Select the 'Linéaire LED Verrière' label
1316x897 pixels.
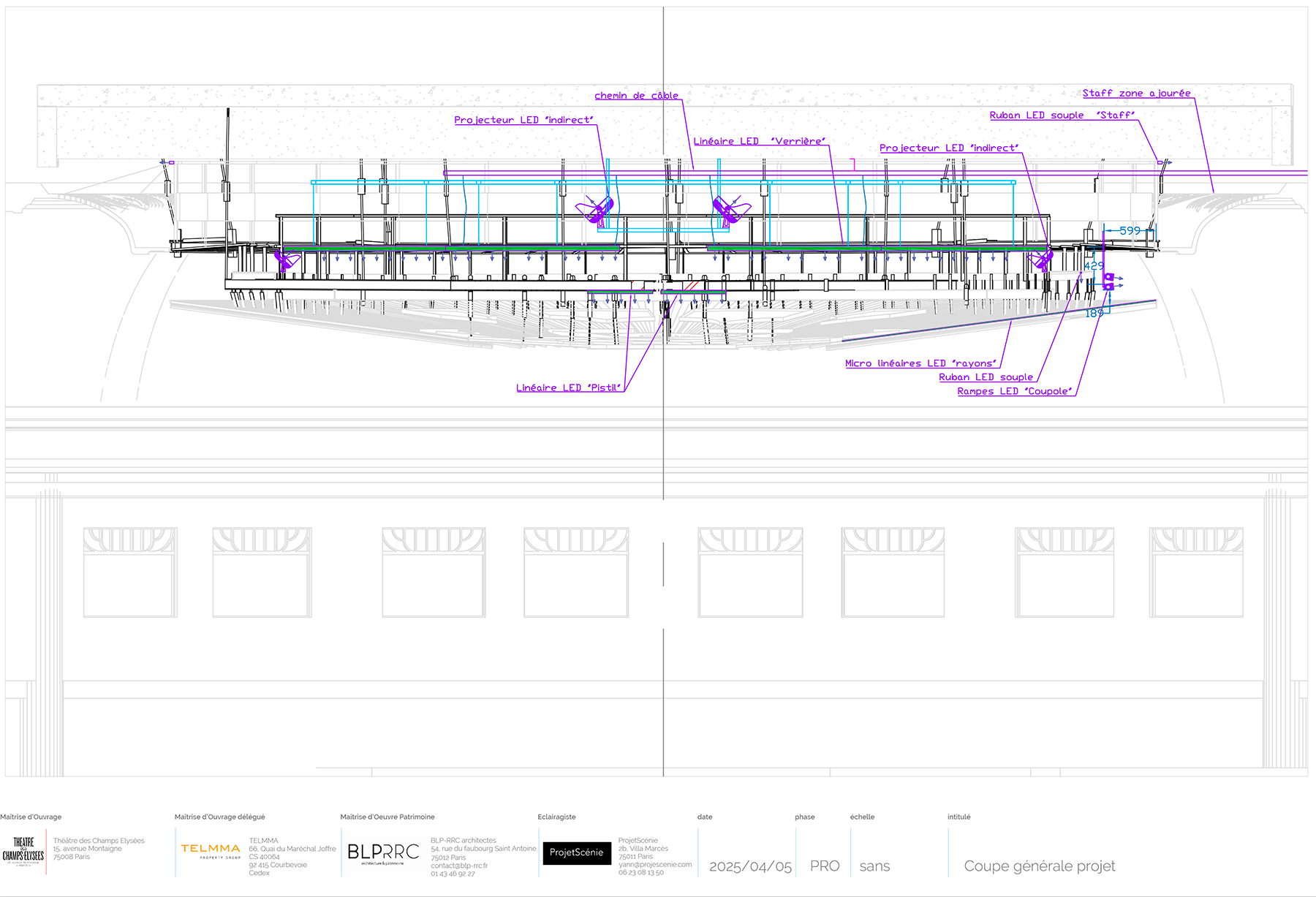pyautogui.click(x=759, y=141)
